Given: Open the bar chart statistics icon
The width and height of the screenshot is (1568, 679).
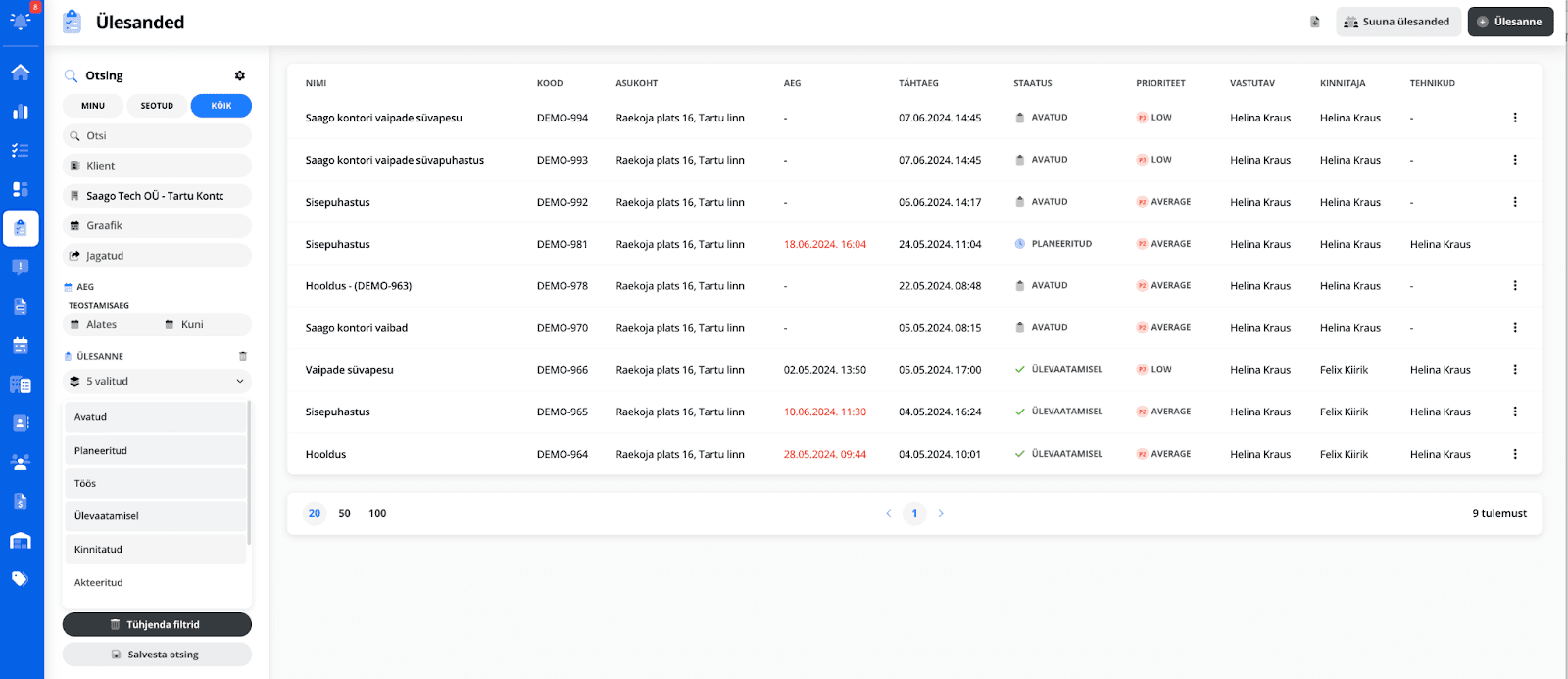Looking at the screenshot, I should click(21, 111).
